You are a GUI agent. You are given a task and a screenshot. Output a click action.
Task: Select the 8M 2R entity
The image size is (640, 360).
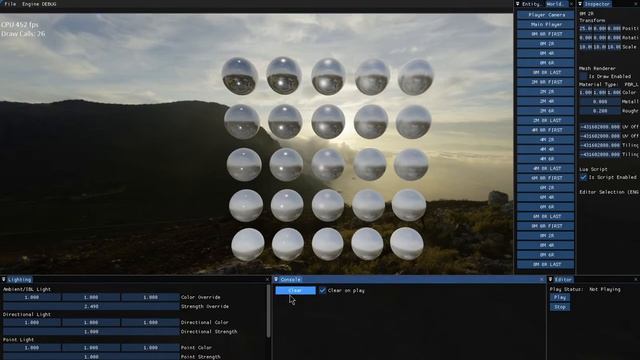546,236
